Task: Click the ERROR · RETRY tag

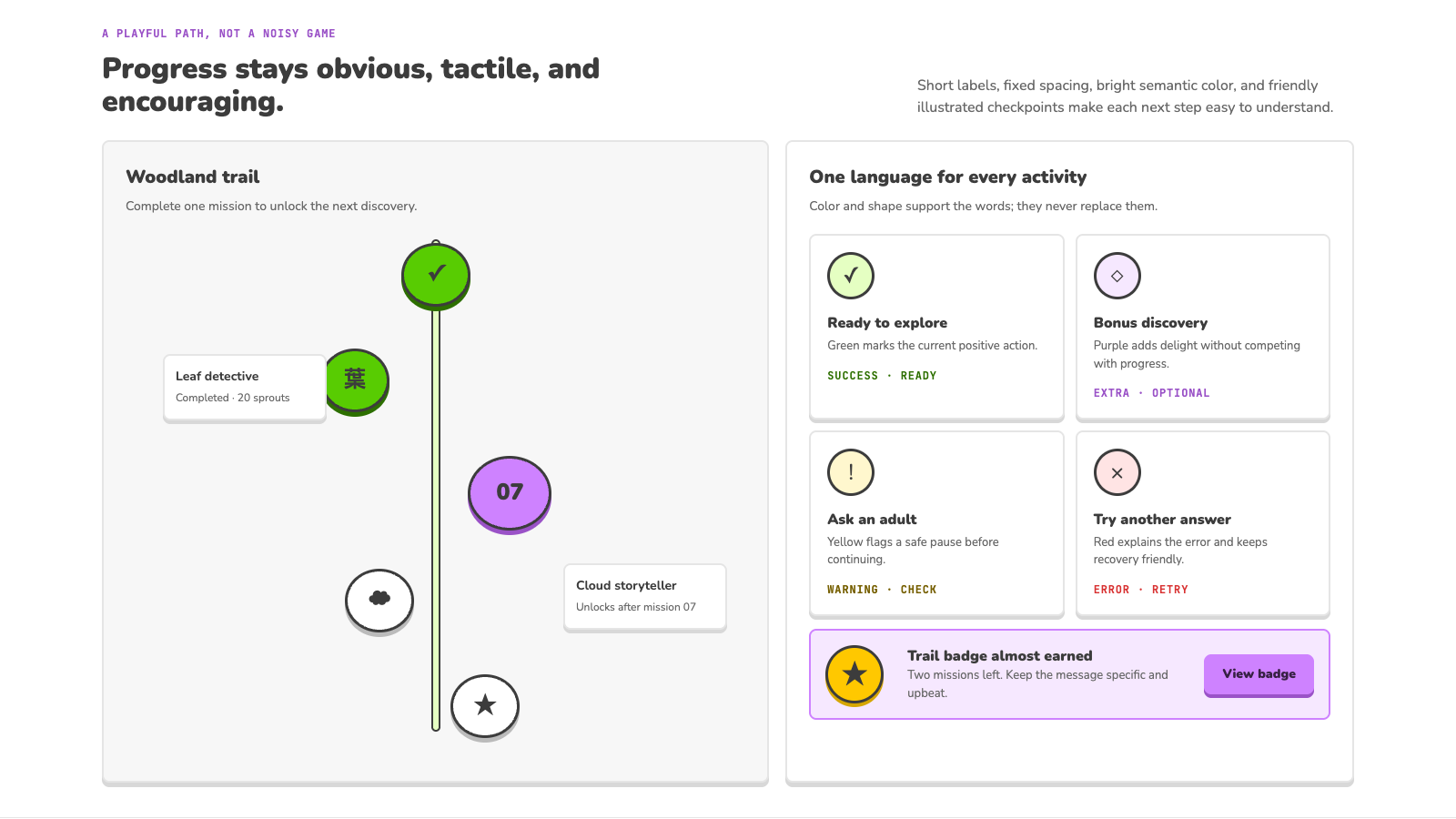Action: (1140, 590)
